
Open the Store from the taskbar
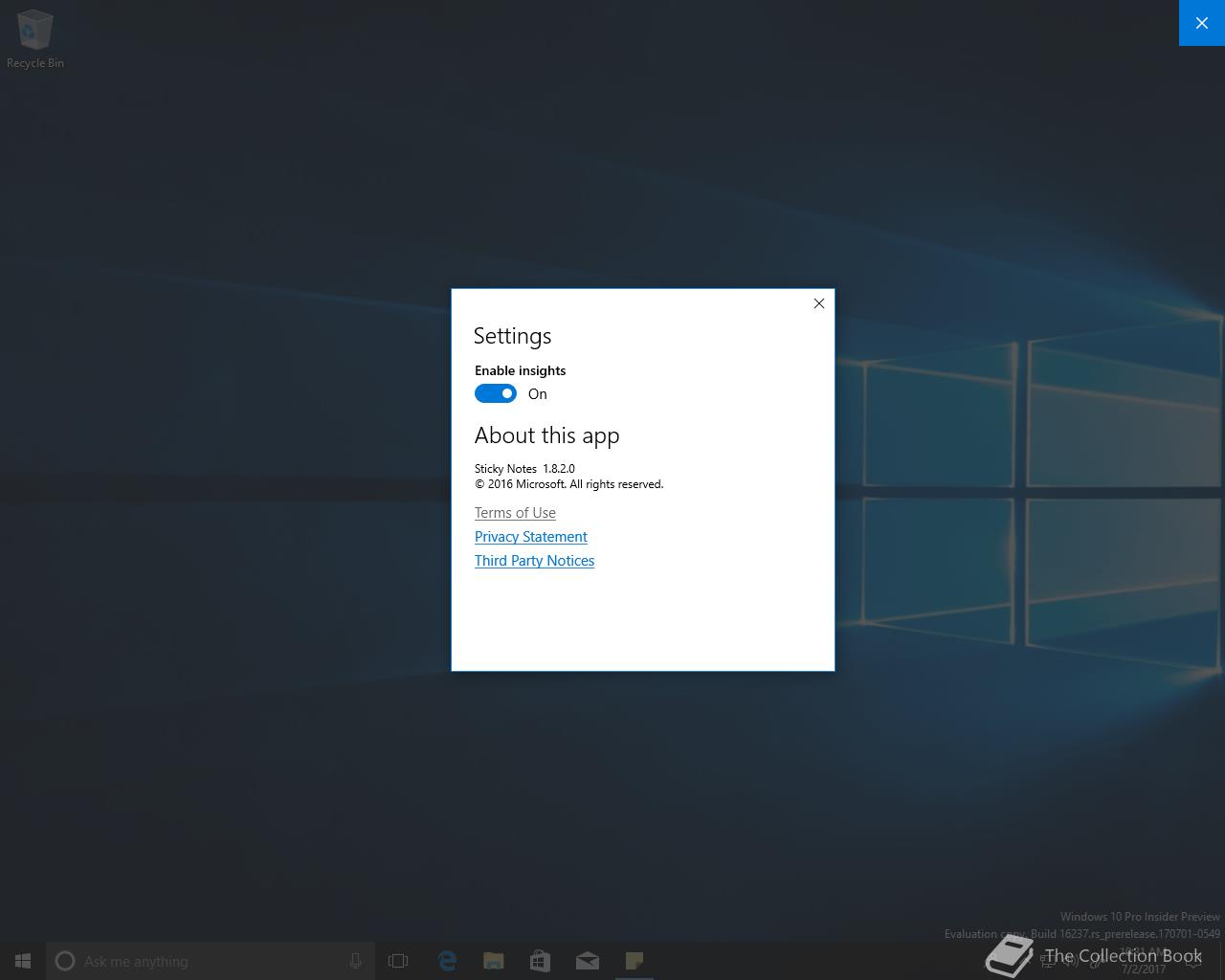(541, 961)
